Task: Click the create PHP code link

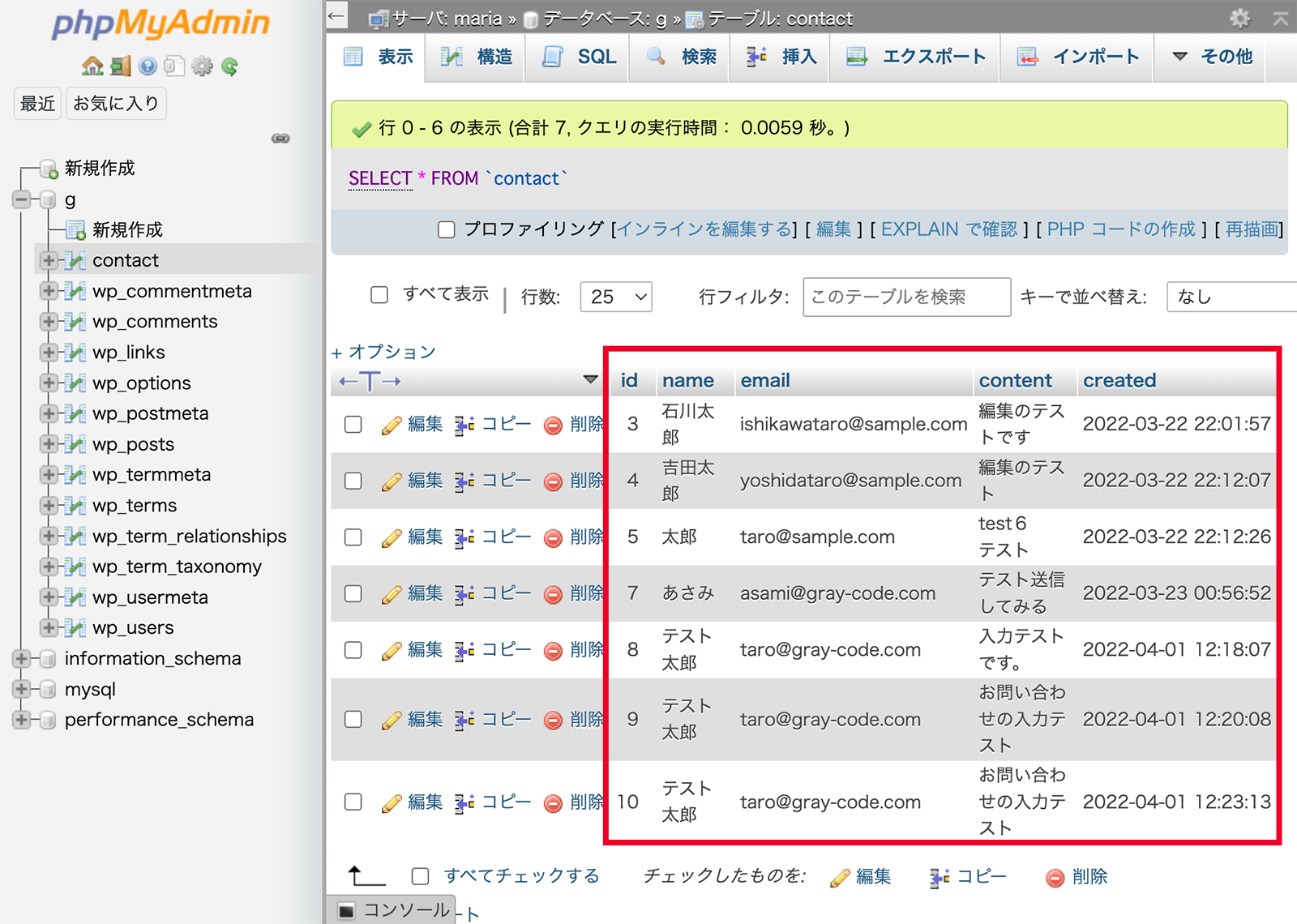Action: pyautogui.click(x=1121, y=229)
